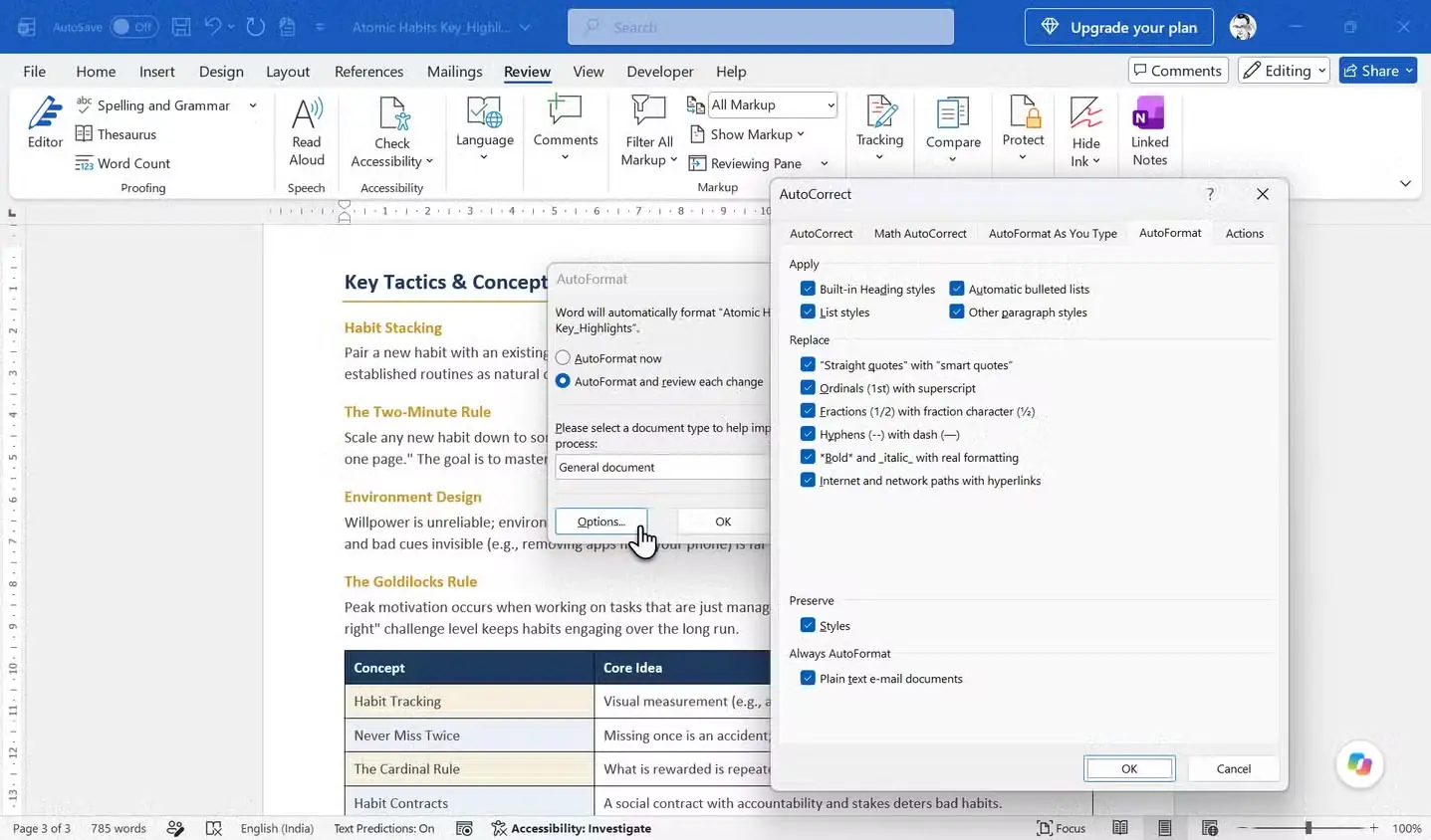Click OK in the AutoCorrect dialog

tap(1129, 768)
